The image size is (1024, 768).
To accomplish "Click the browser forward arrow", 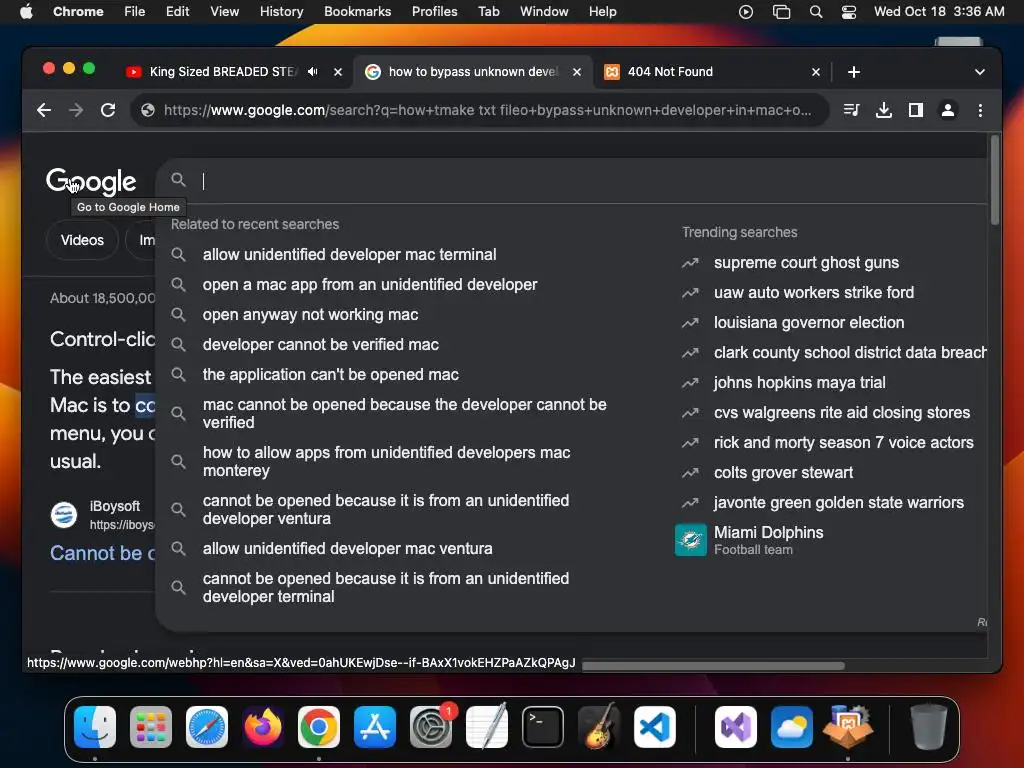I will (76, 110).
